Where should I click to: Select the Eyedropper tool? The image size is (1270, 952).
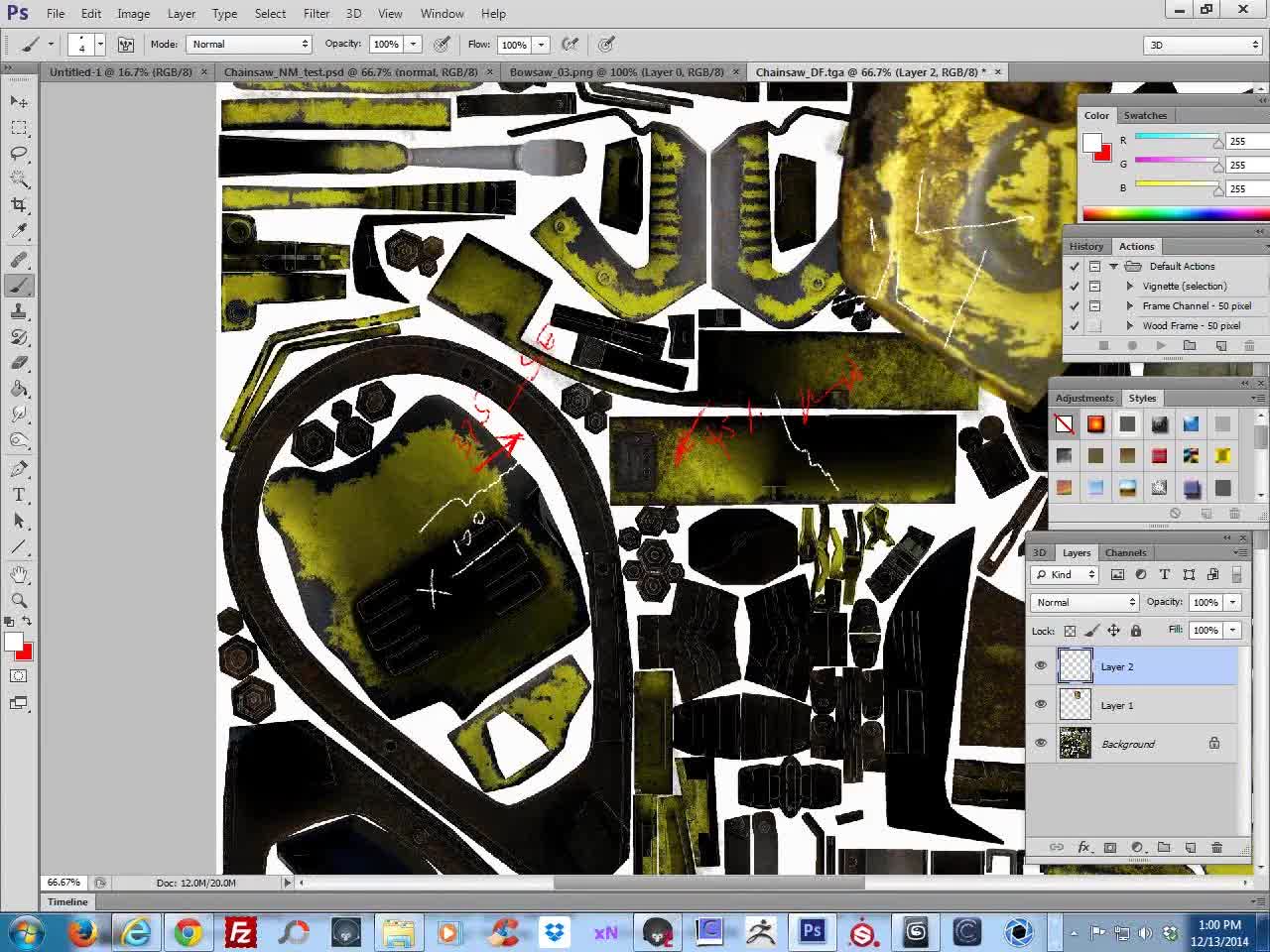click(19, 231)
